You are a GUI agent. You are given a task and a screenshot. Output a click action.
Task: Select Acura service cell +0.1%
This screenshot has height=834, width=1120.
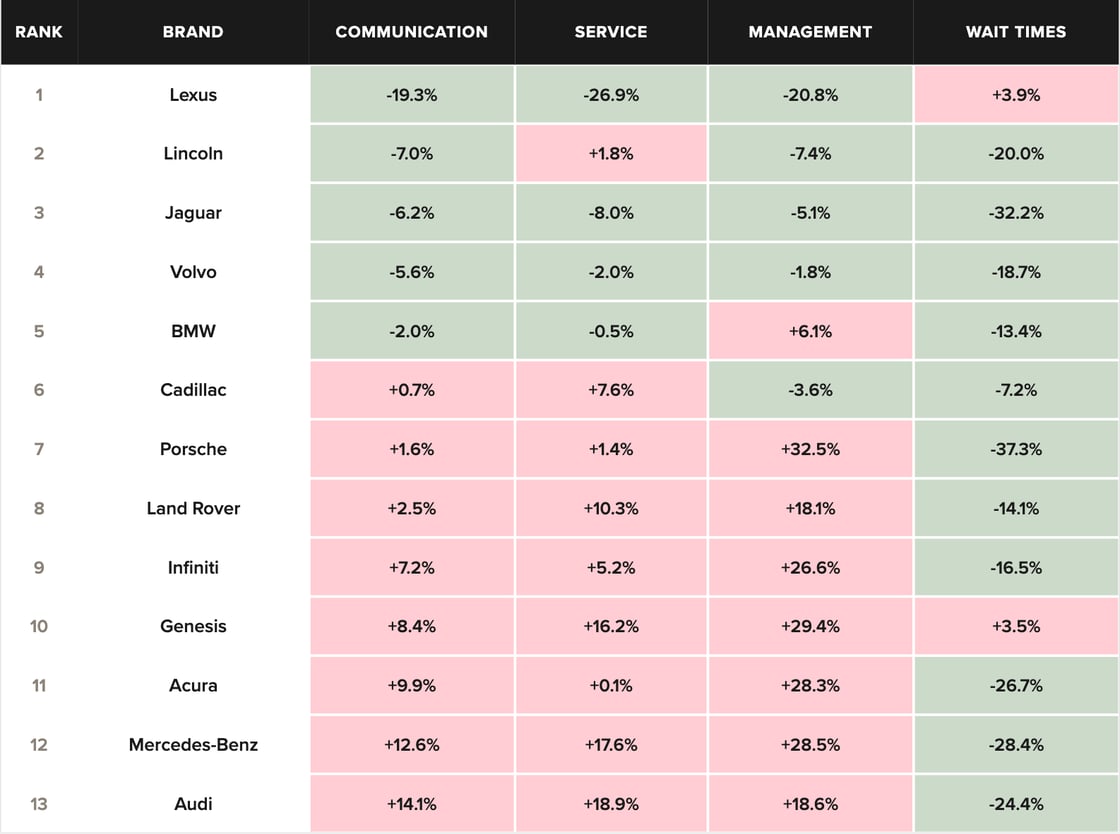click(611, 685)
